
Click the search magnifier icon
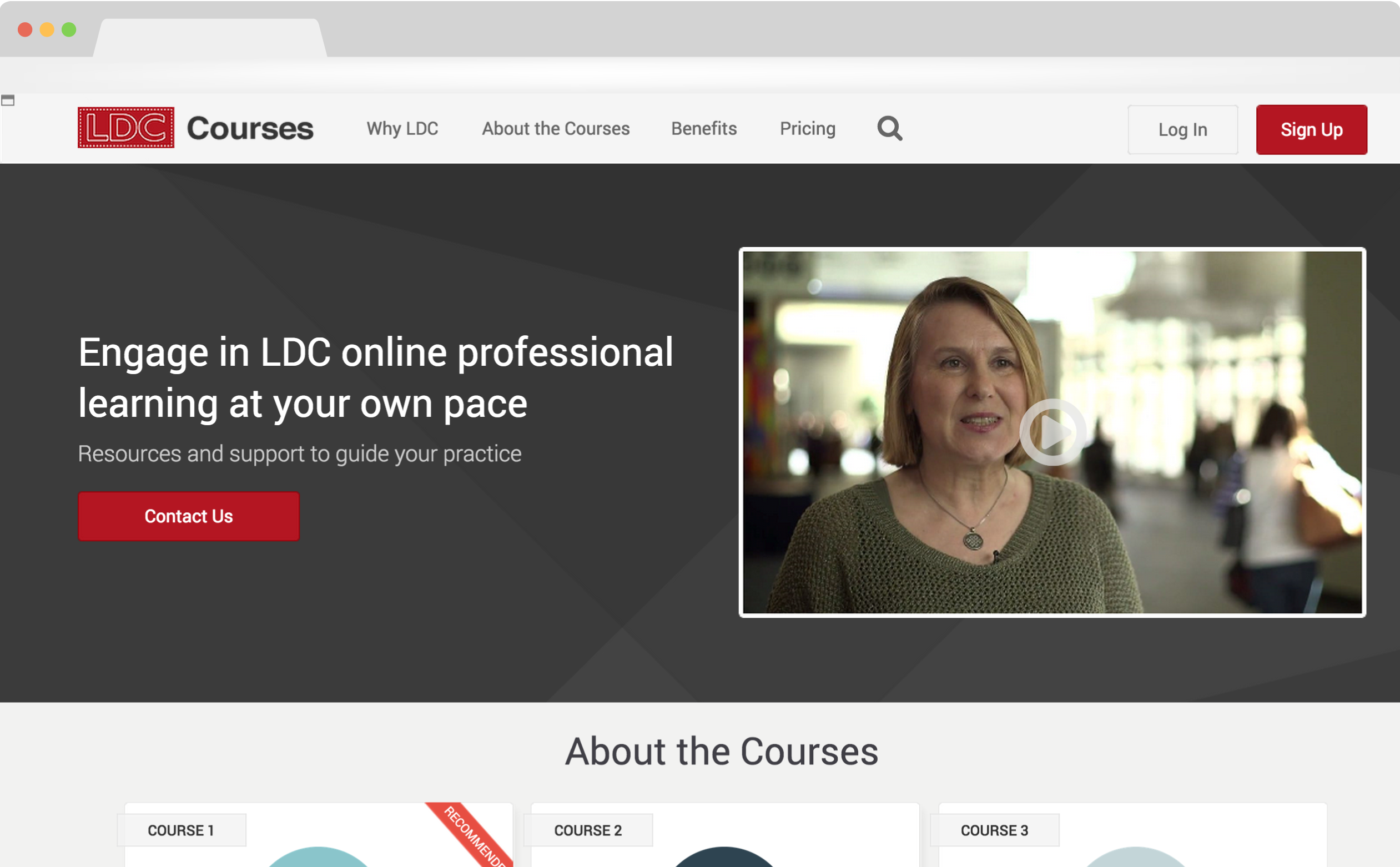pos(889,128)
